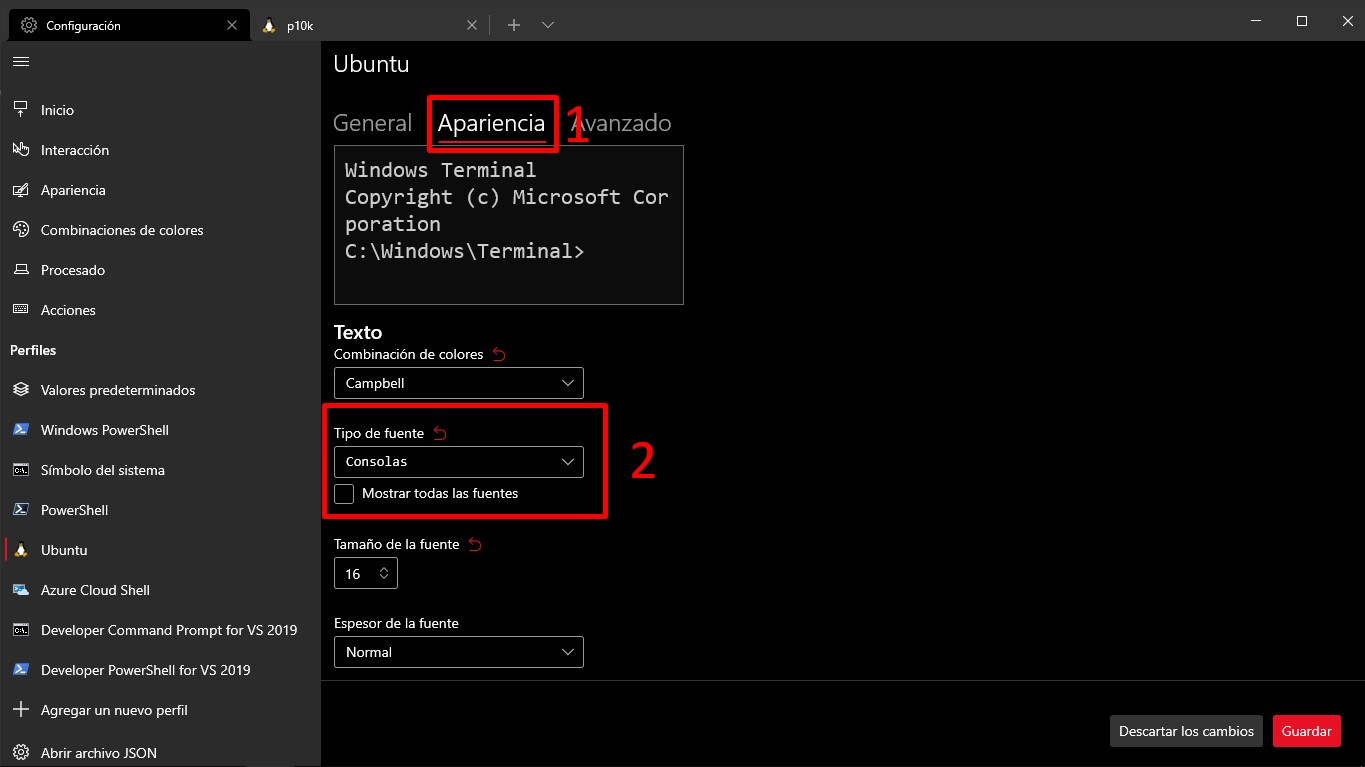Open the new tab profile dropdown chevron
1365x767 pixels.
click(548, 25)
